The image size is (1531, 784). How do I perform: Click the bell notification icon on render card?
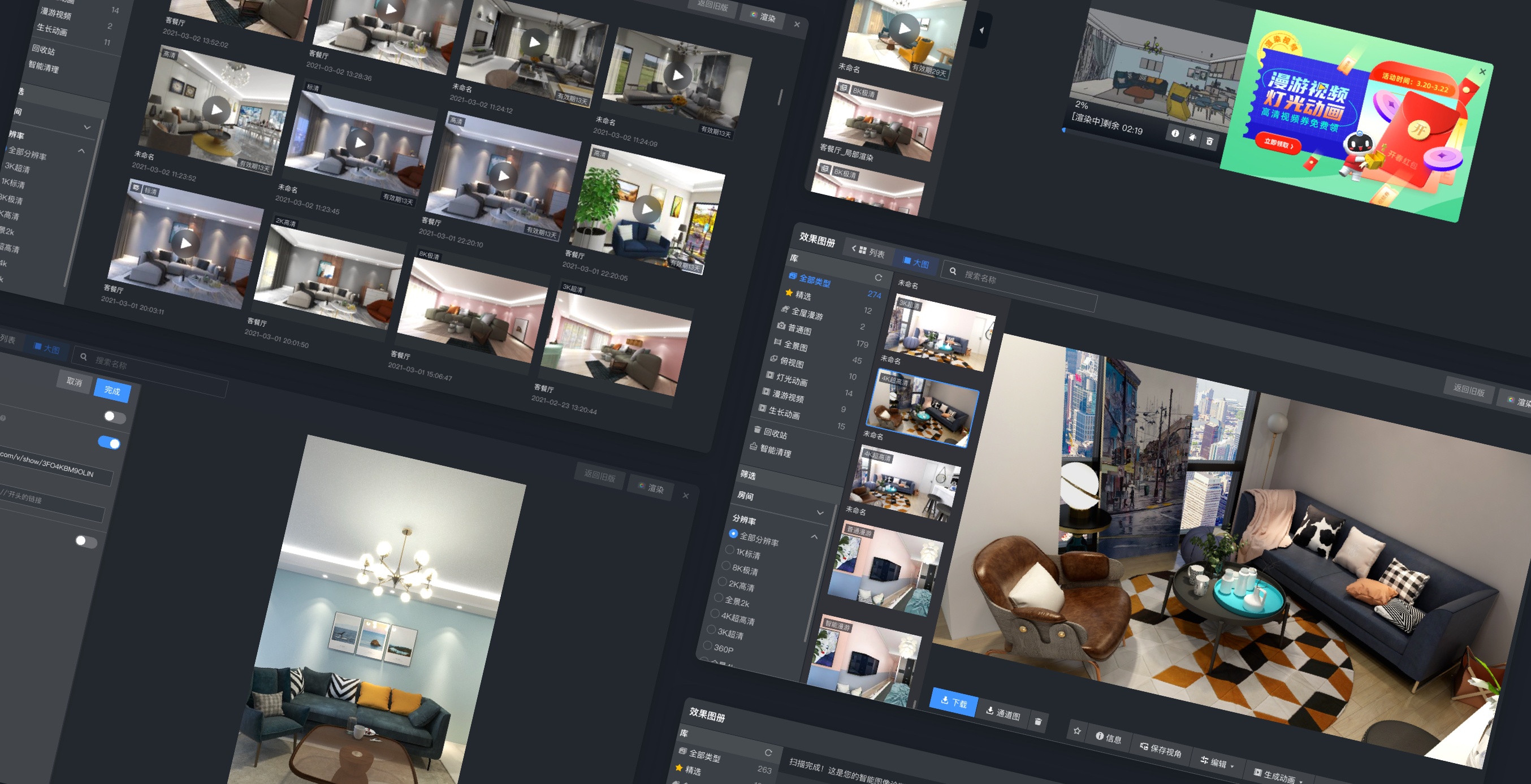coord(1192,137)
